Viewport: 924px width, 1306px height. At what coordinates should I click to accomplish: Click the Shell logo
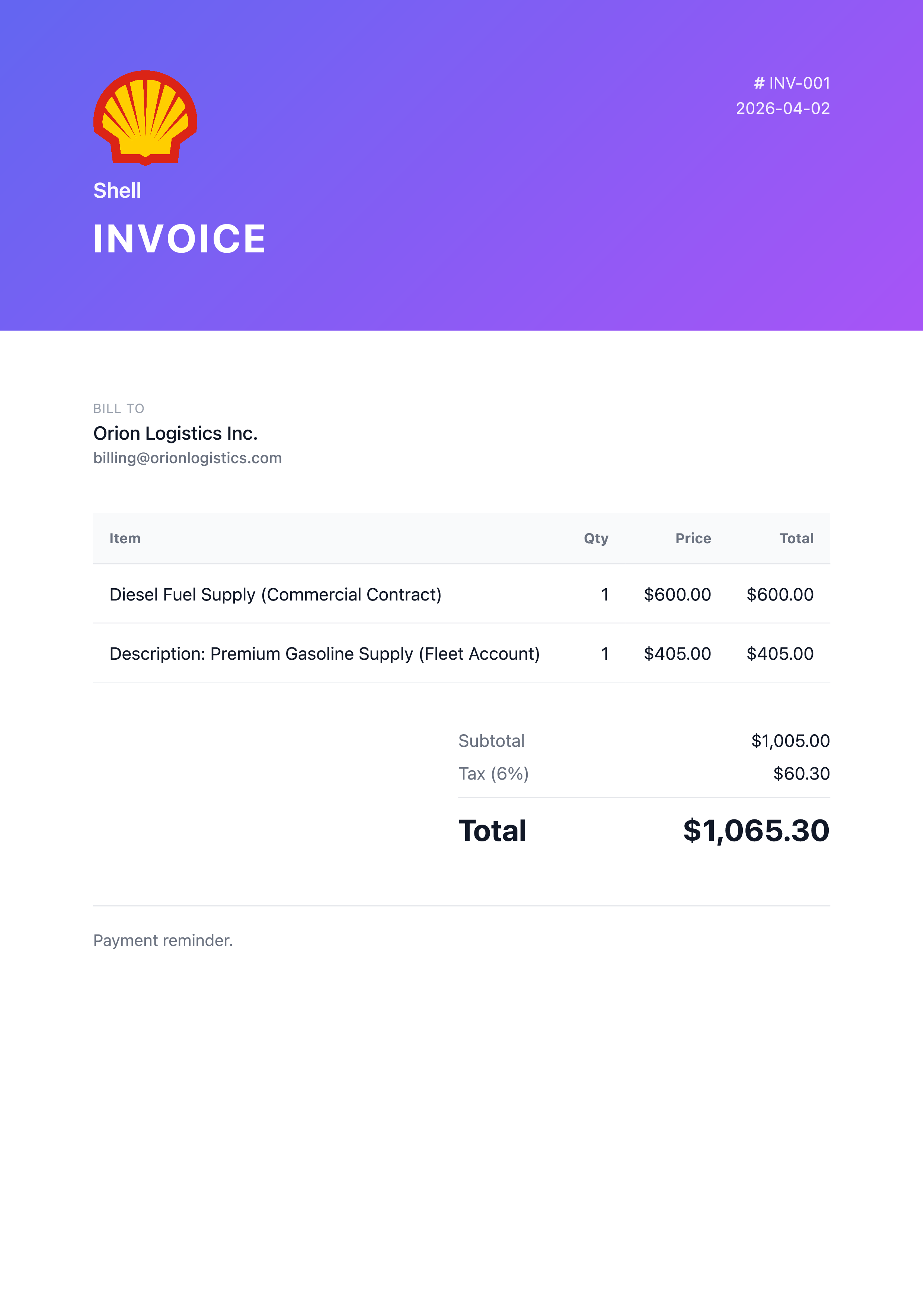coord(145,118)
